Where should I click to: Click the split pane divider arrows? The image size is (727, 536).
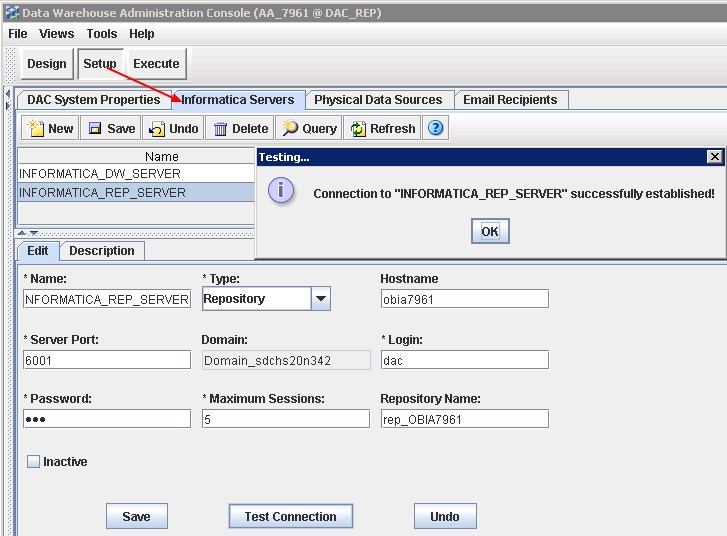(x=28, y=232)
